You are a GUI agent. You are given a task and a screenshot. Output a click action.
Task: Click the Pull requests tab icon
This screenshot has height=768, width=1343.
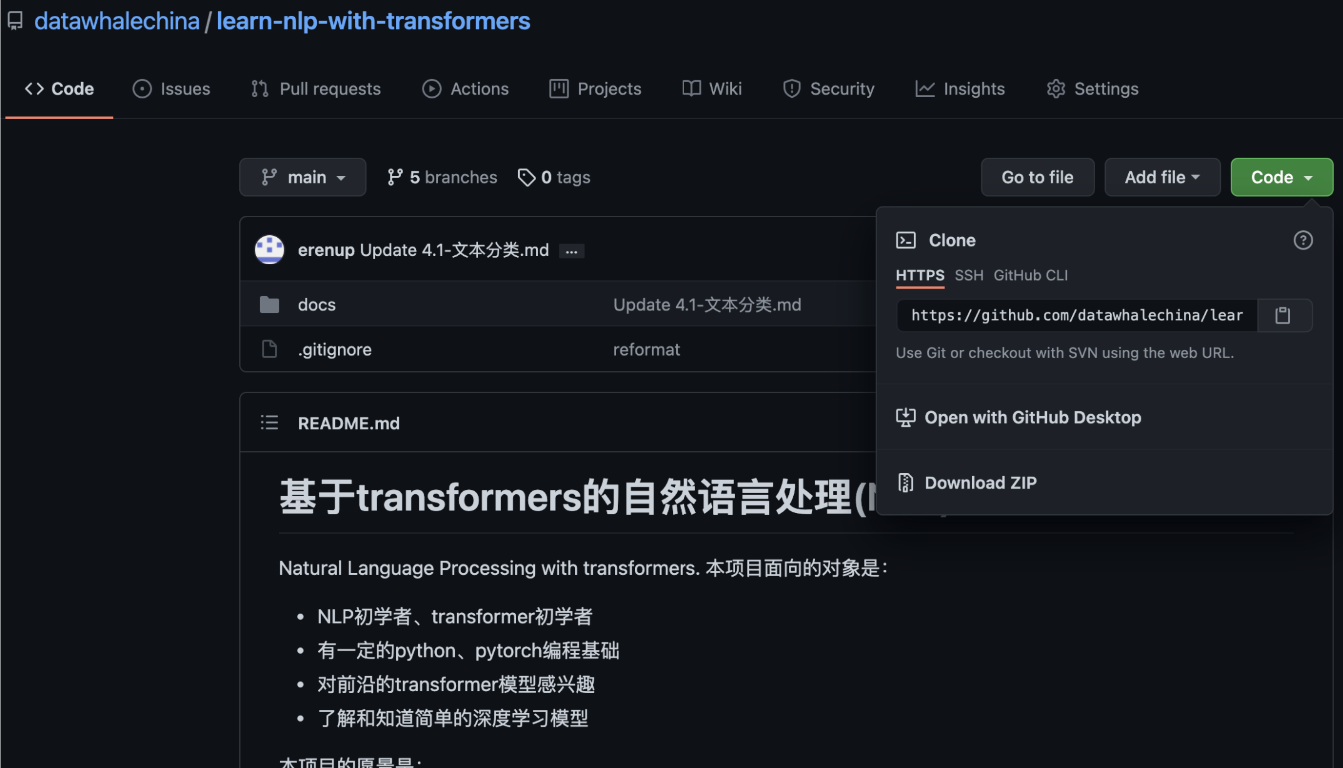coord(260,89)
